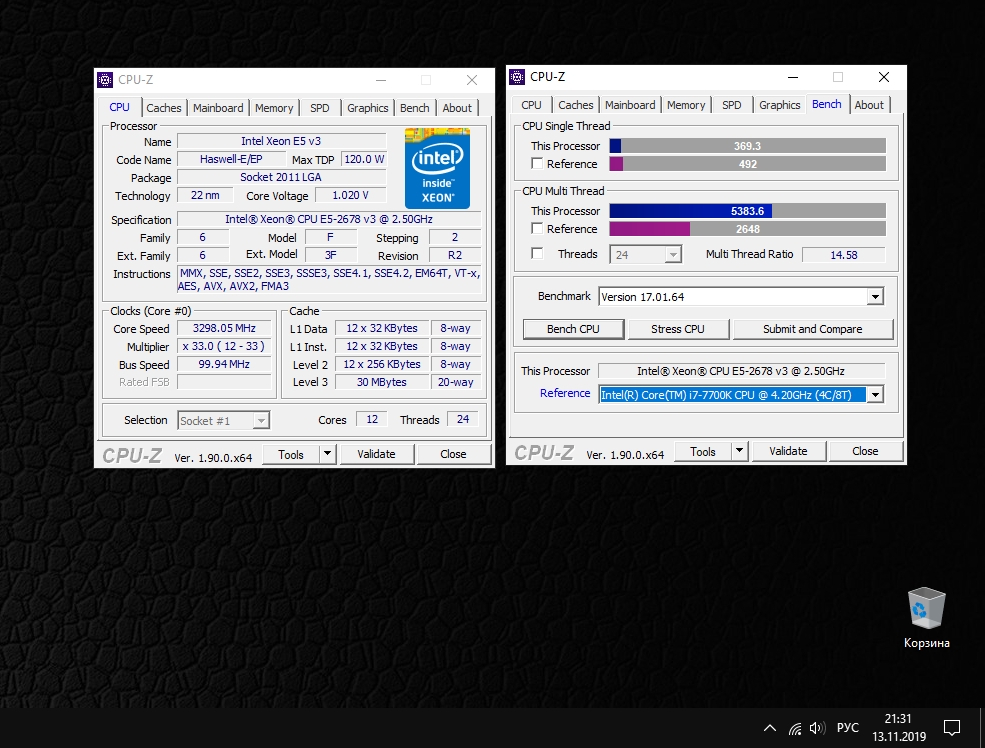This screenshot has height=748, width=985.
Task: Switch to CPU tab in right window
Action: 531,105
